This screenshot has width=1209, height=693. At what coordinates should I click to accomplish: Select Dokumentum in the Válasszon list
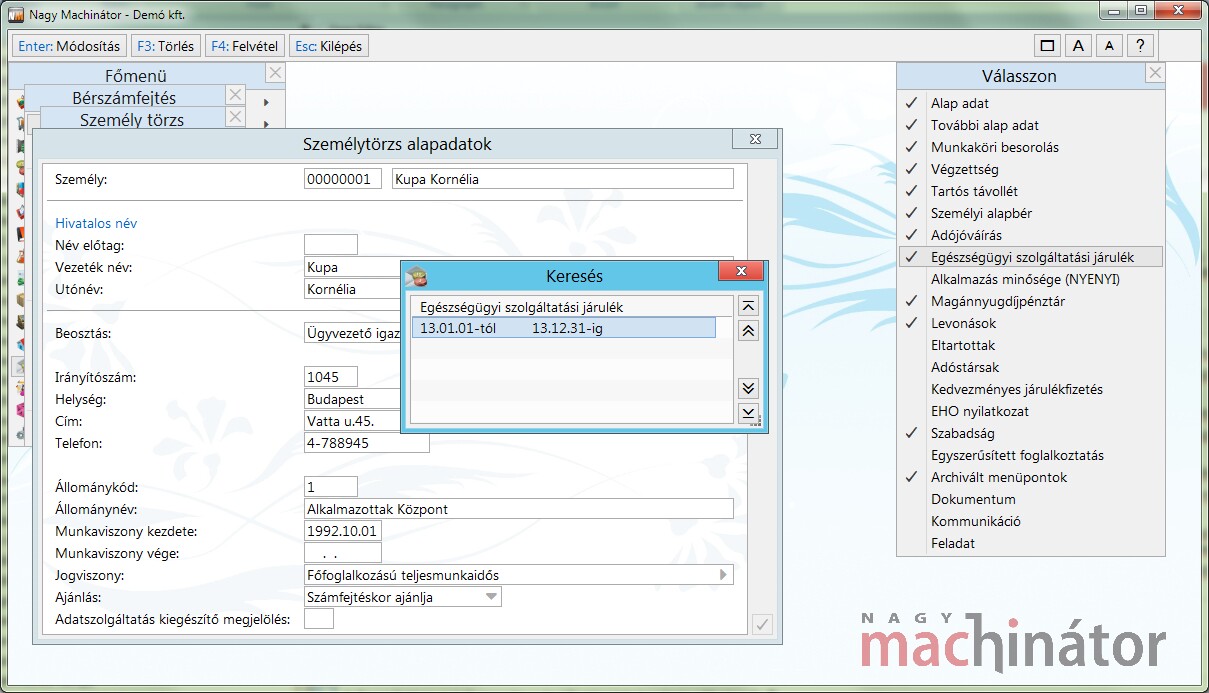(x=1031, y=499)
